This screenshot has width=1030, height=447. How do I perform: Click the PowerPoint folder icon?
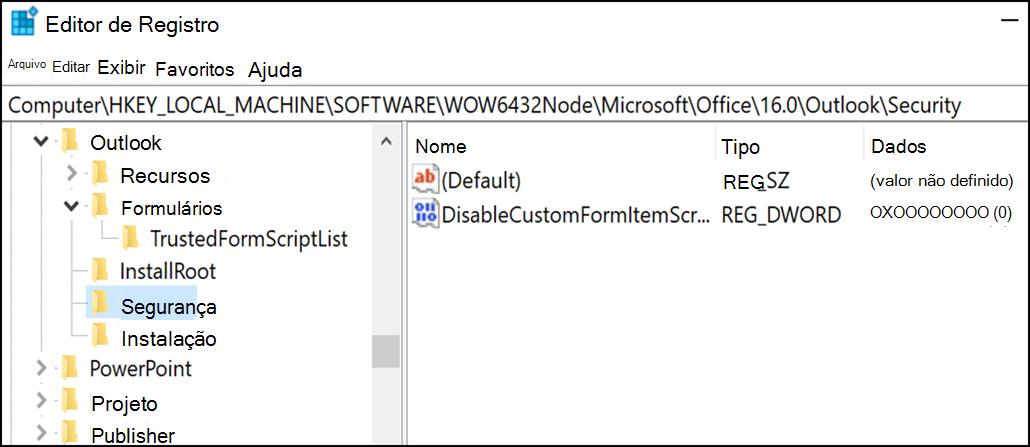(x=69, y=367)
